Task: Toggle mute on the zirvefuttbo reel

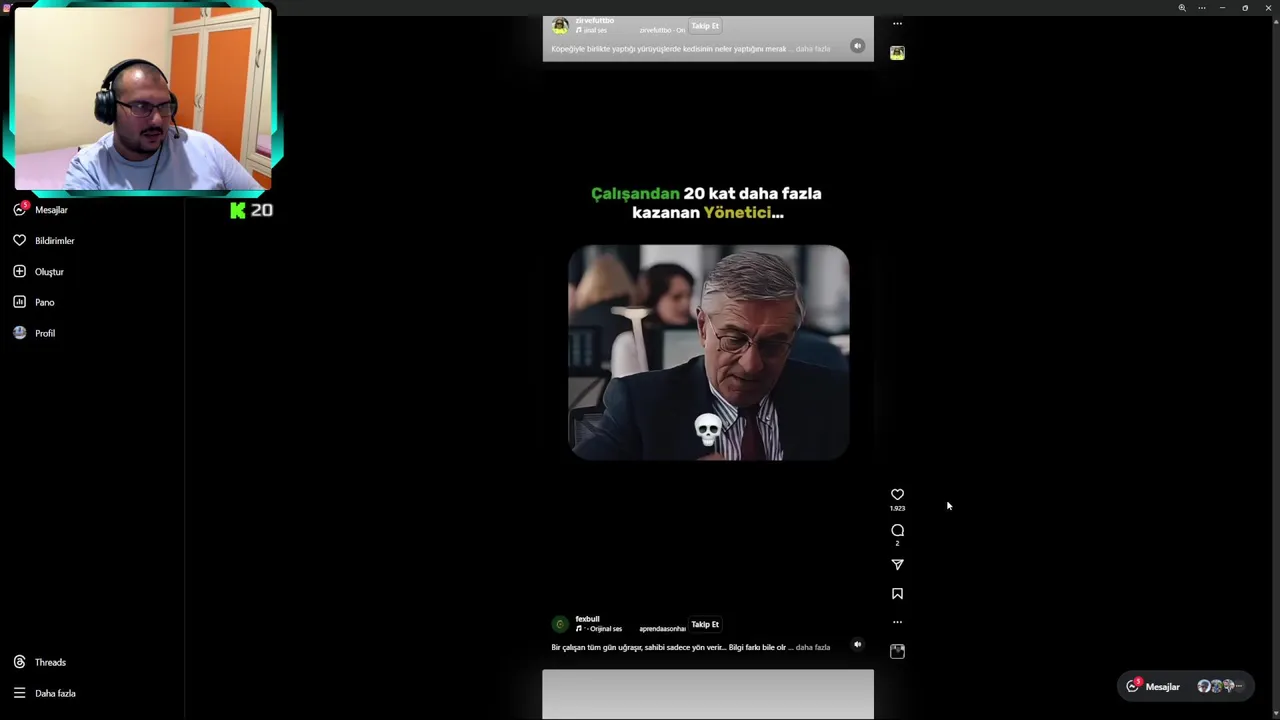Action: (857, 46)
